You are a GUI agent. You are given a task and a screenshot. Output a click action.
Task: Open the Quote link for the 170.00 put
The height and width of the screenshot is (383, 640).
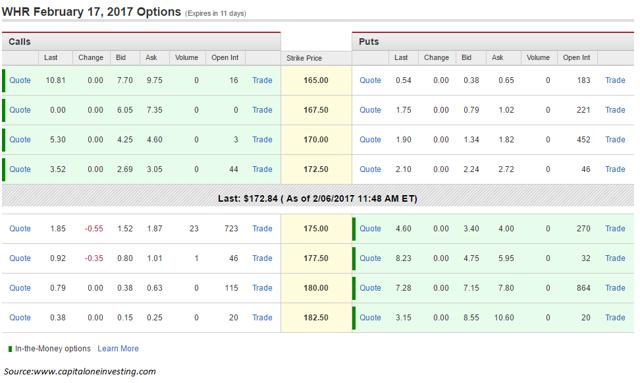[370, 140]
